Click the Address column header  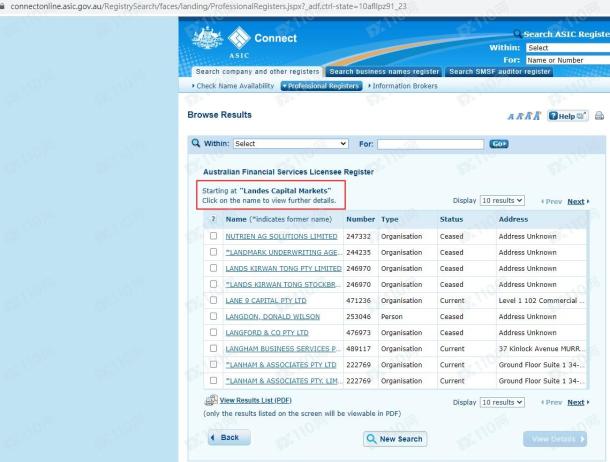[x=513, y=219]
